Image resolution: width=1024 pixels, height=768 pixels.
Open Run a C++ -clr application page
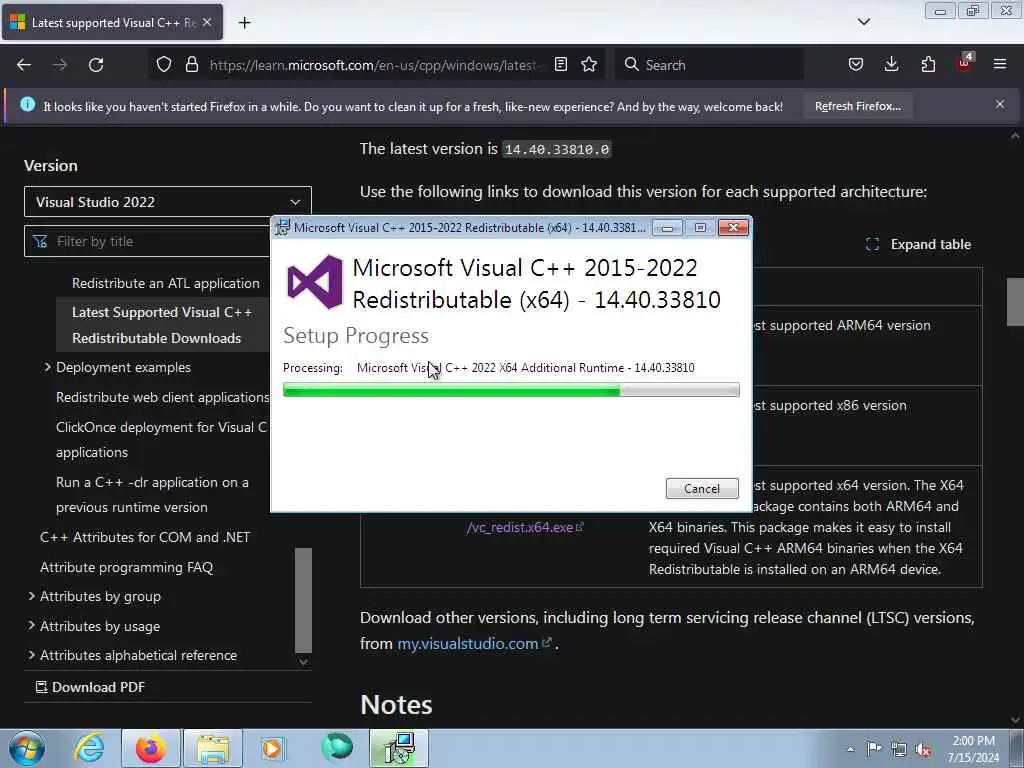coord(152,494)
